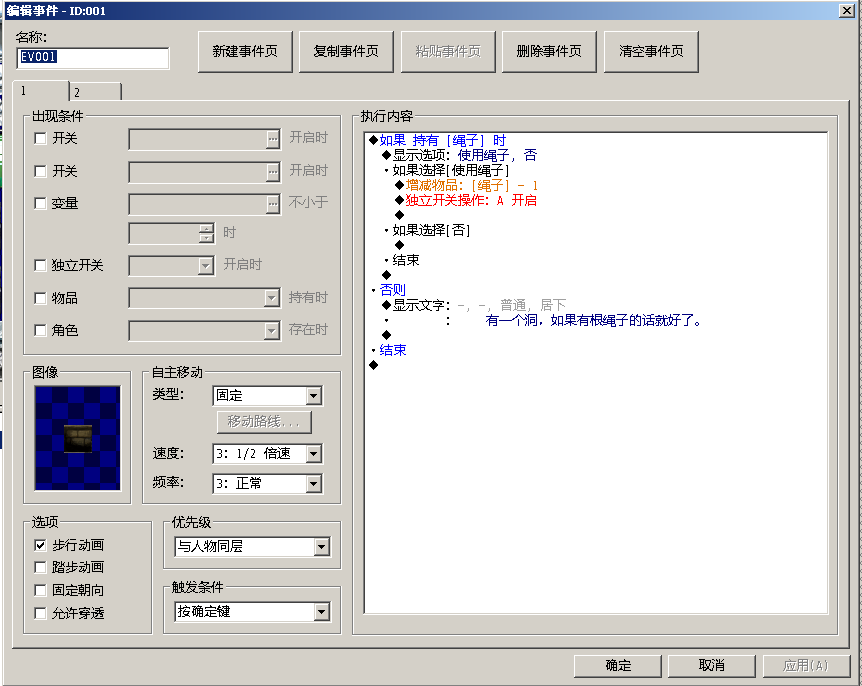Switch to event page tab 2
This screenshot has height=686, width=862.
point(95,92)
